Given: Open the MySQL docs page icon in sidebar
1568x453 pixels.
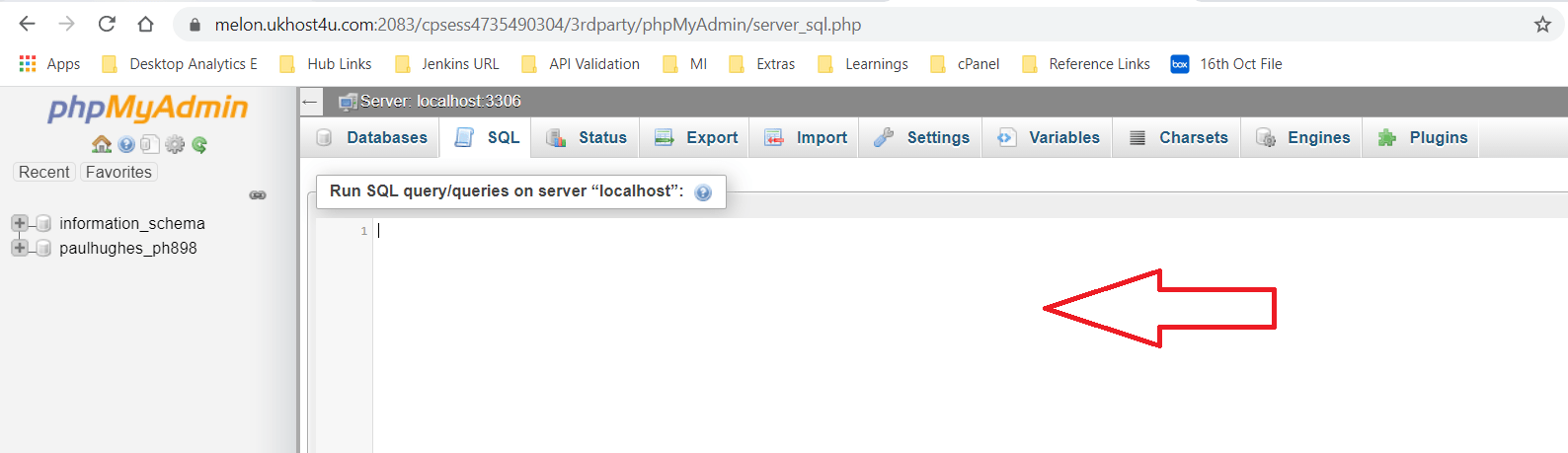Looking at the screenshot, I should (x=149, y=145).
